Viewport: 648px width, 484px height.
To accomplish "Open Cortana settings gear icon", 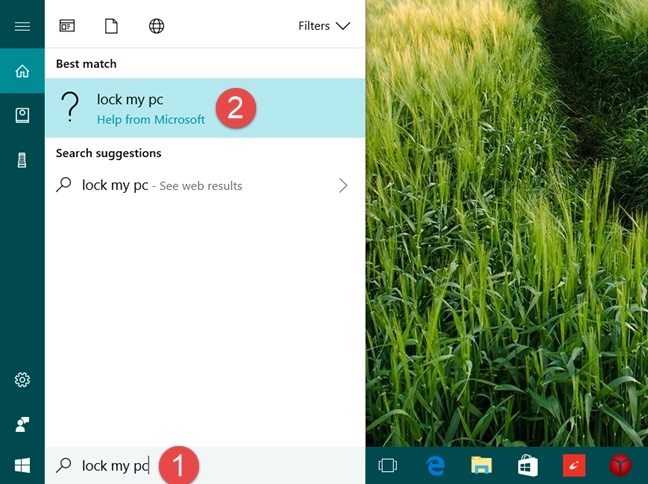I will [22, 379].
